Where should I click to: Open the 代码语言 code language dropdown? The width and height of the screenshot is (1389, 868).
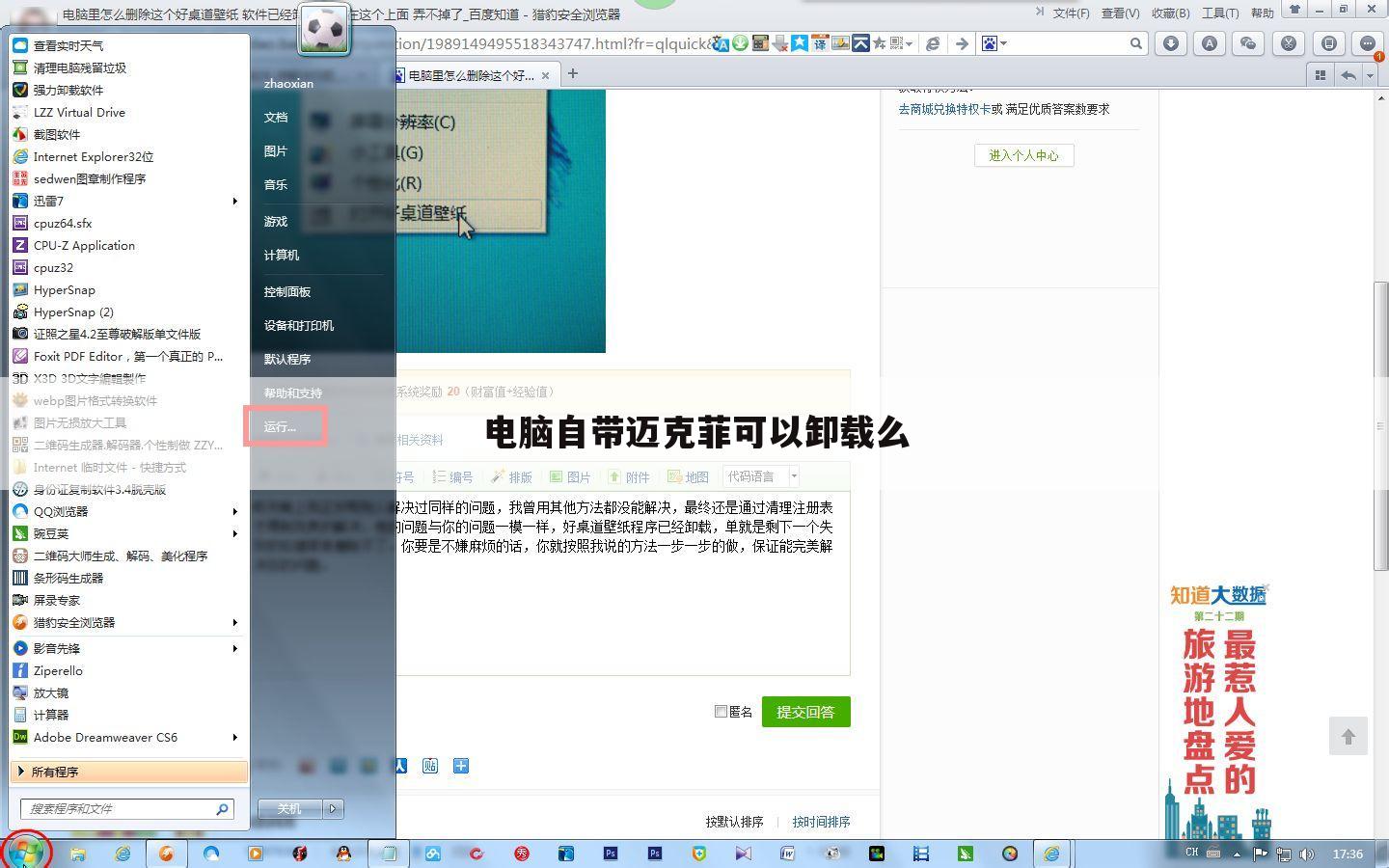[760, 475]
